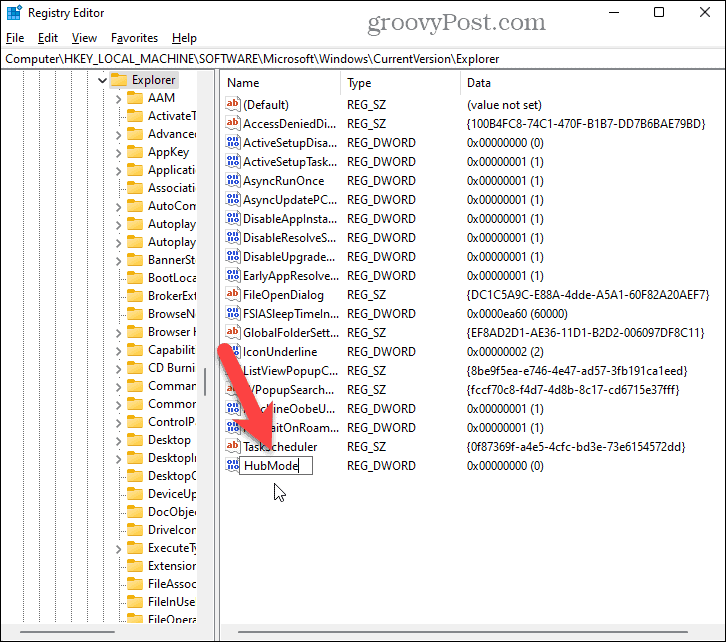
Task: Expand the ExecuteT key
Action: coord(119,549)
